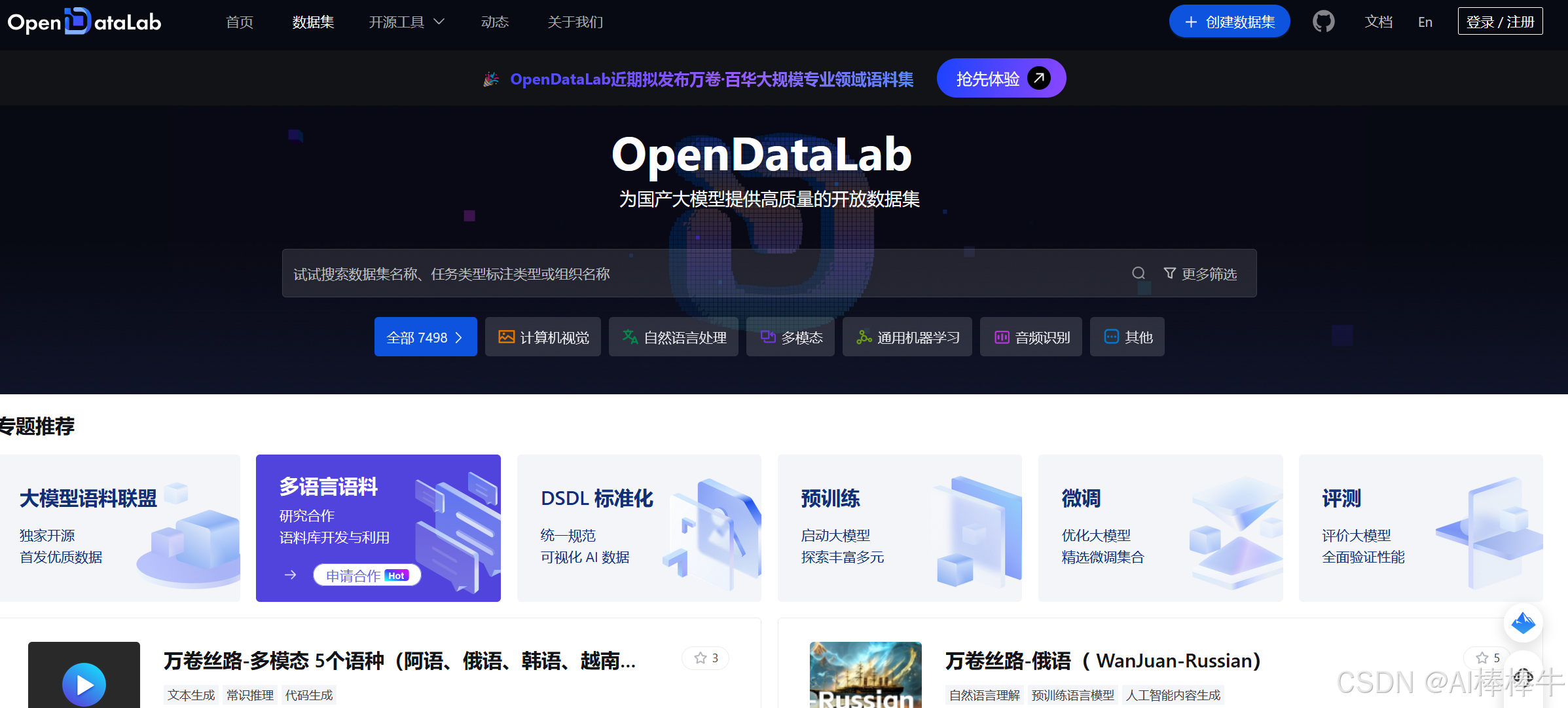
Task: Select the 自然语言处理 category icon
Action: [x=630, y=337]
